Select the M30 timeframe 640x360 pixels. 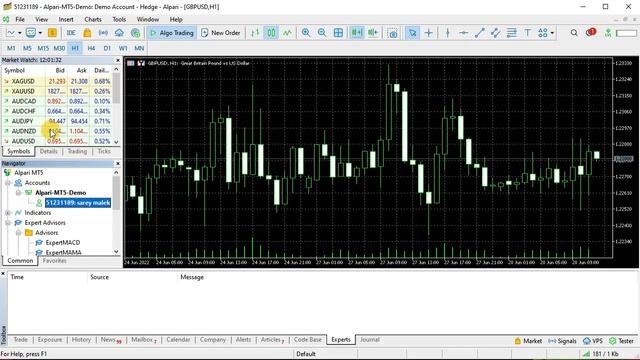[59, 48]
